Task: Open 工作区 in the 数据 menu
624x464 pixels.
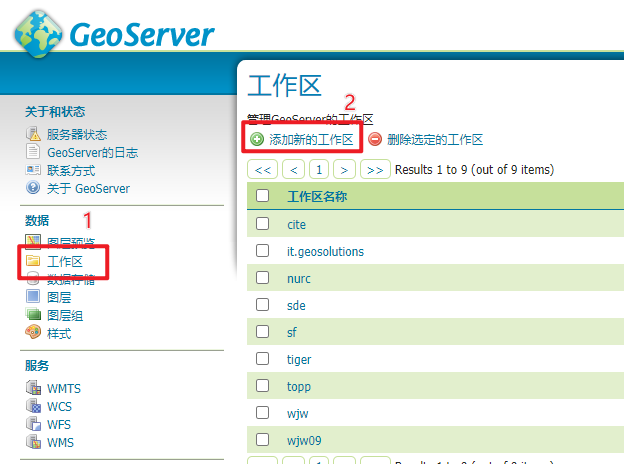Action: [65, 261]
